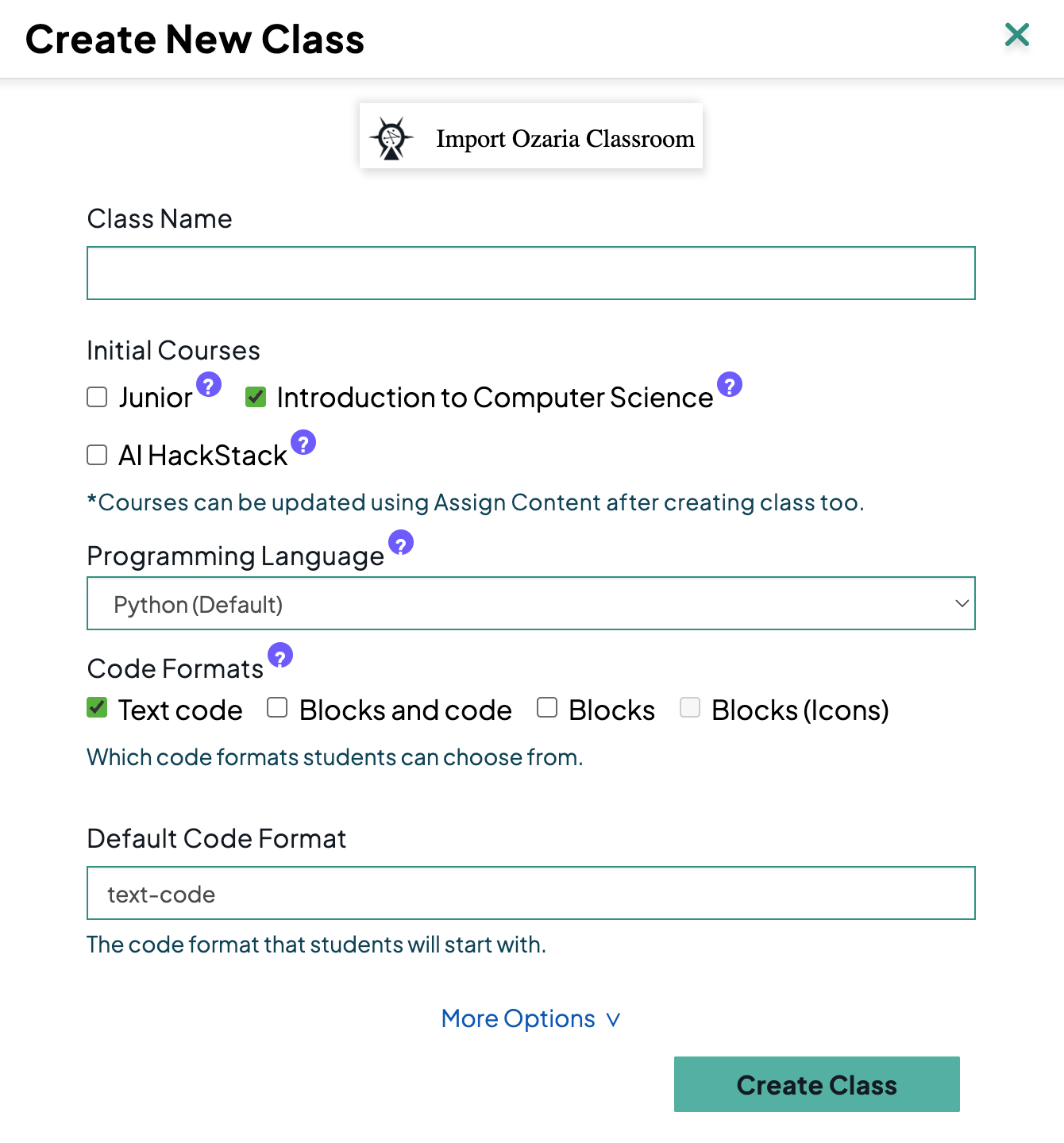Click help icon next to Junior

click(x=209, y=385)
